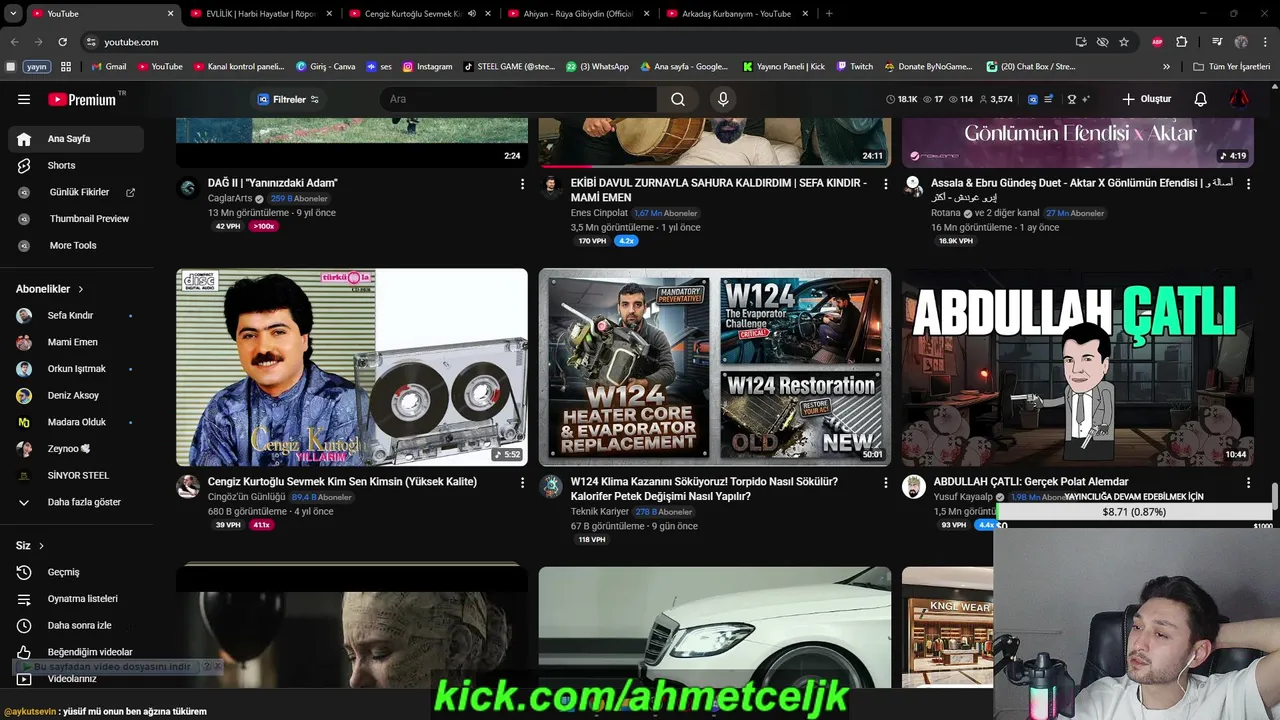Open Orkun Işıtmak subscription channel
The height and width of the screenshot is (720, 1280).
(76, 369)
